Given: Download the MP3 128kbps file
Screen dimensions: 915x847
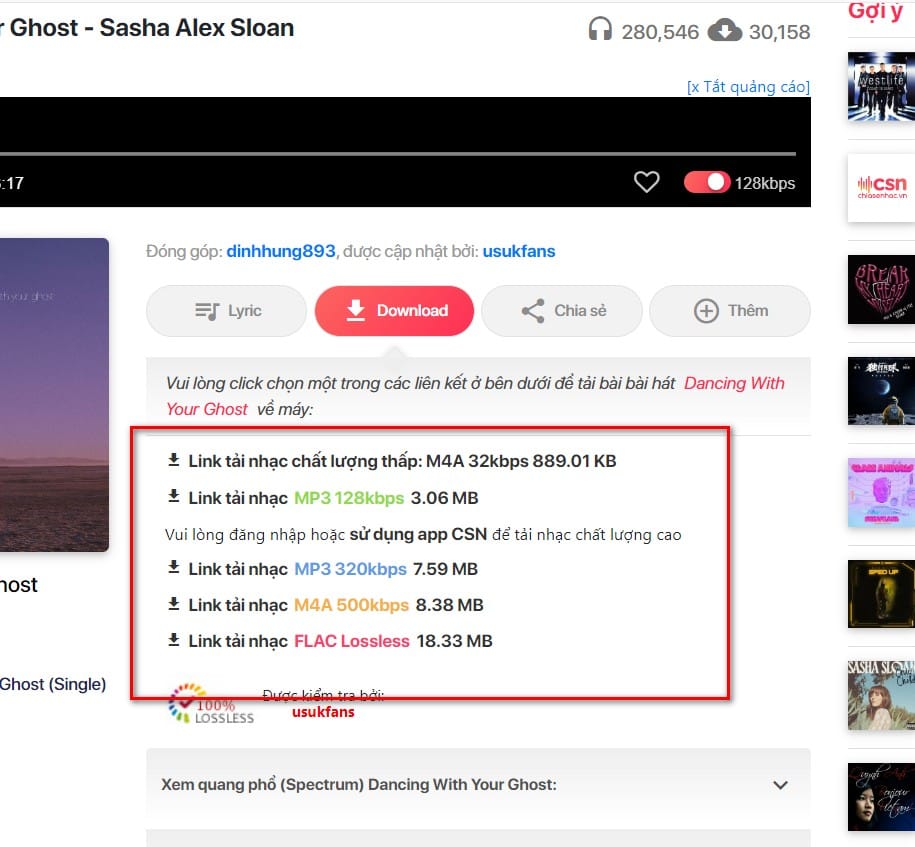Looking at the screenshot, I should [348, 497].
